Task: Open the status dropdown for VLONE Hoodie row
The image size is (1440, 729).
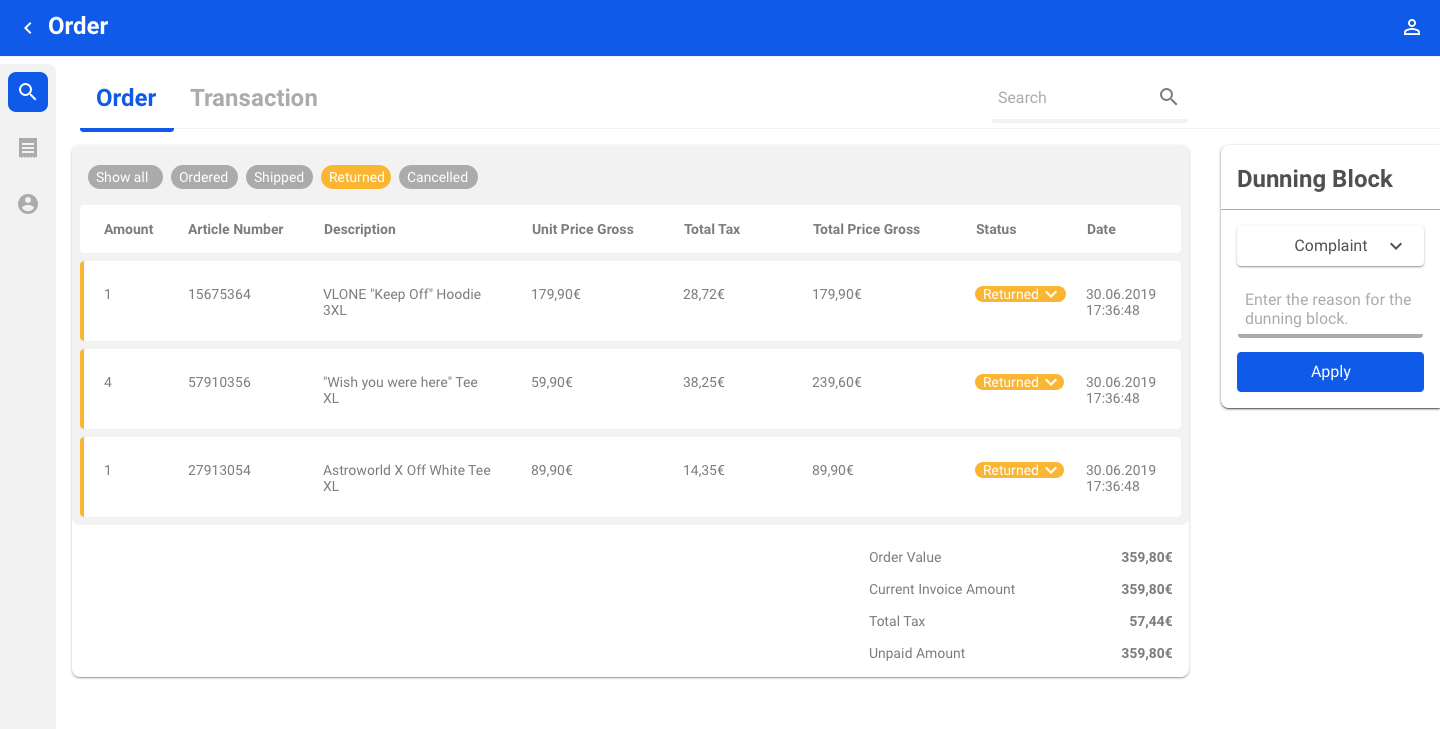Action: [1020, 294]
